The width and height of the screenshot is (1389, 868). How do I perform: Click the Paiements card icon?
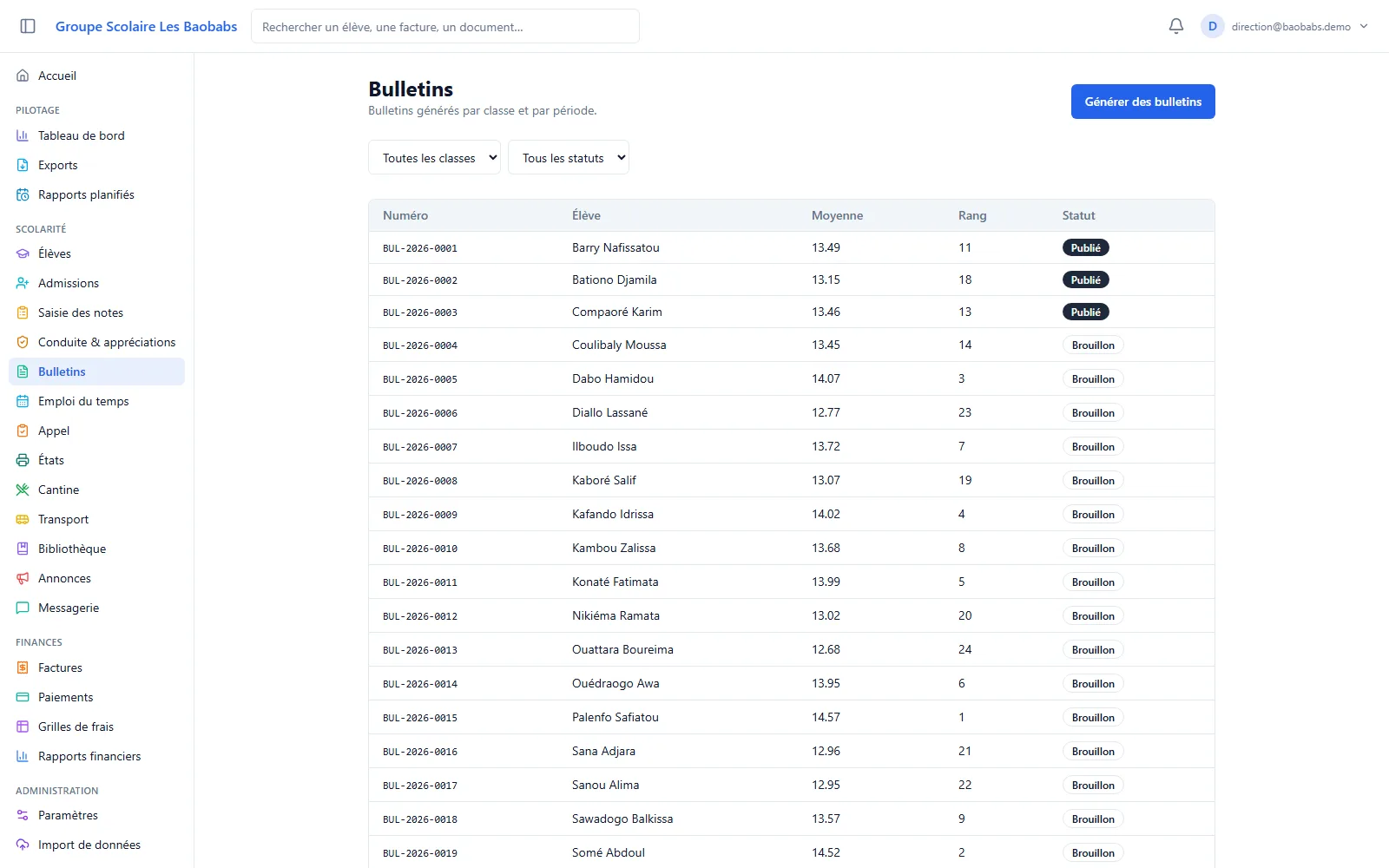pyautogui.click(x=23, y=697)
